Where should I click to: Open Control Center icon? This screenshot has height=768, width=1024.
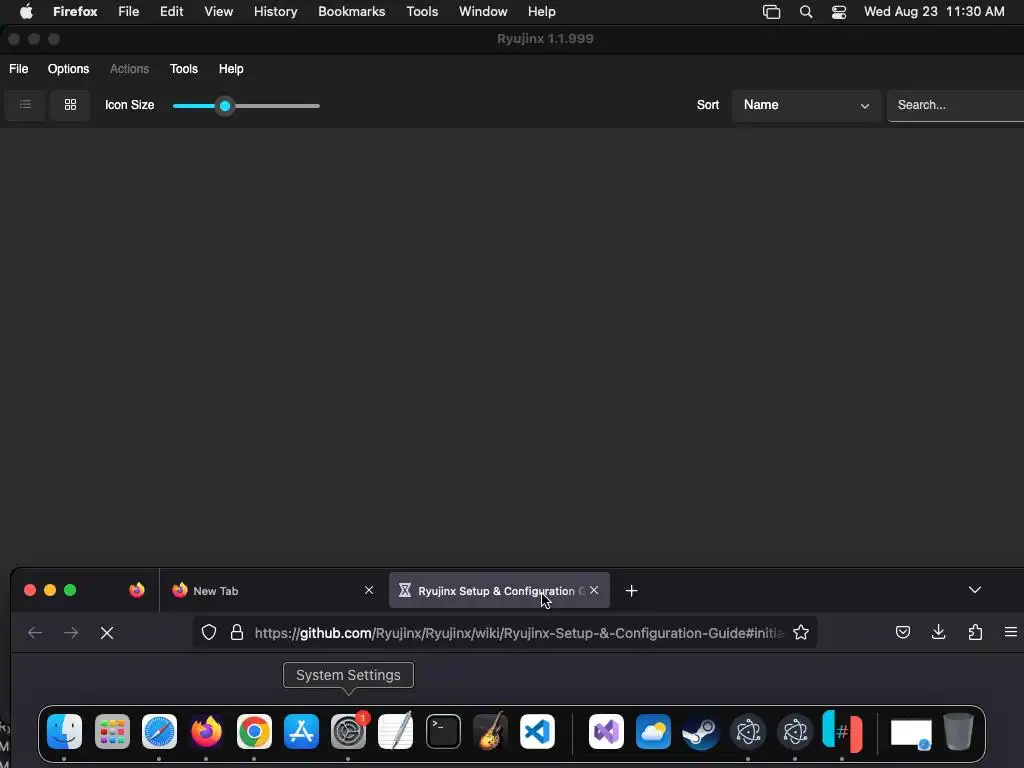tap(839, 12)
